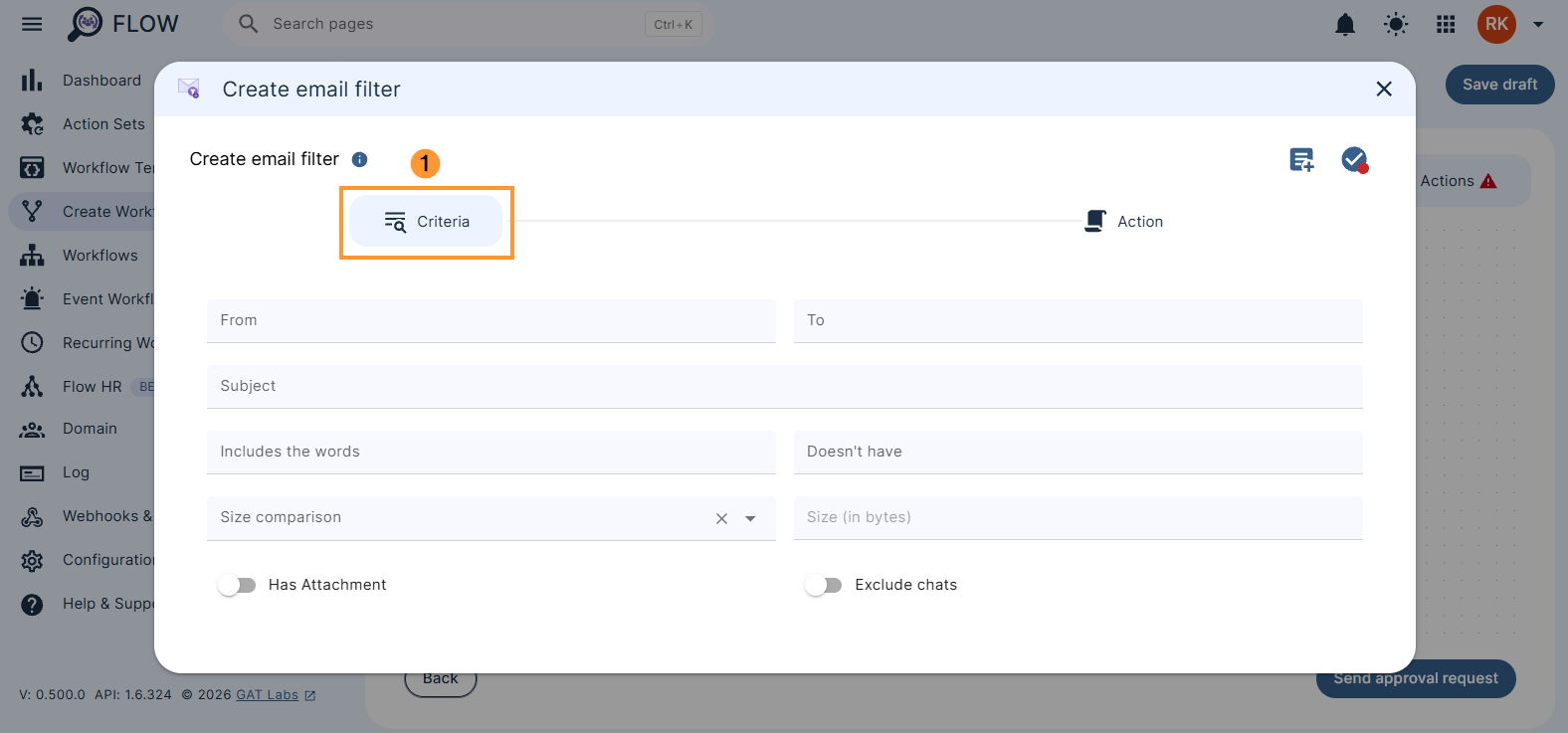
Task: Open the notifications bell
Action: (1345, 24)
